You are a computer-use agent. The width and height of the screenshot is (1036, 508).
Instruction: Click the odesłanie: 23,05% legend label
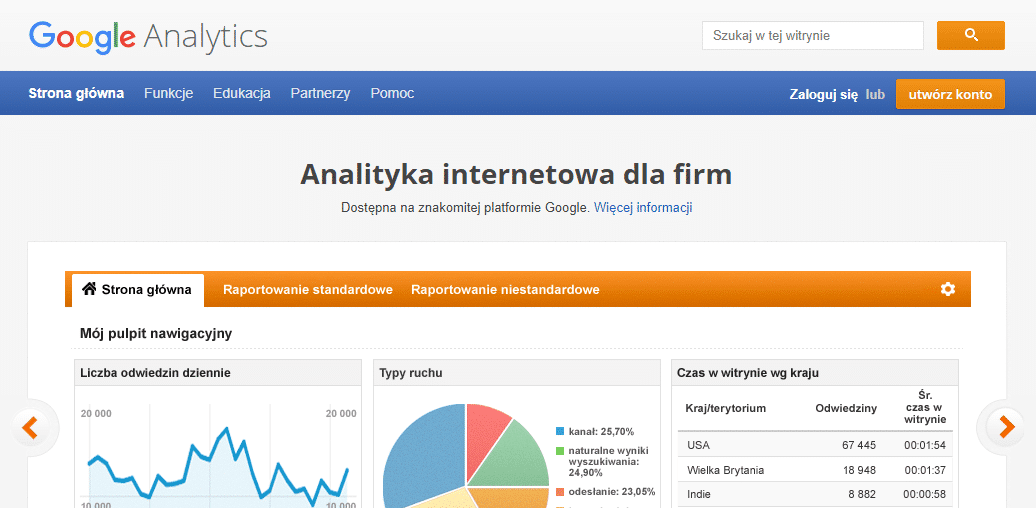612,491
